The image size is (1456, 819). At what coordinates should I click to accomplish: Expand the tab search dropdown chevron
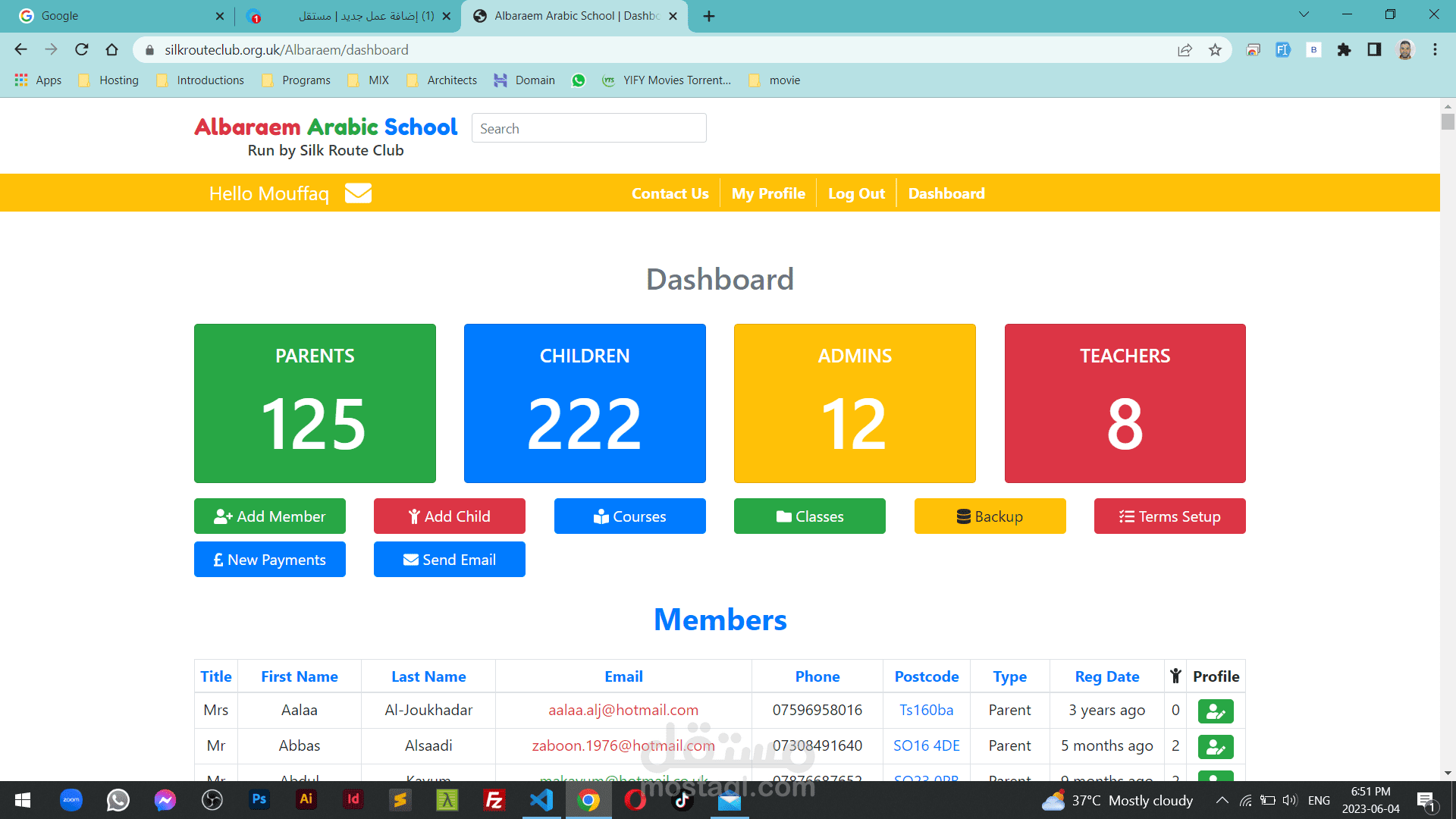coord(1304,15)
